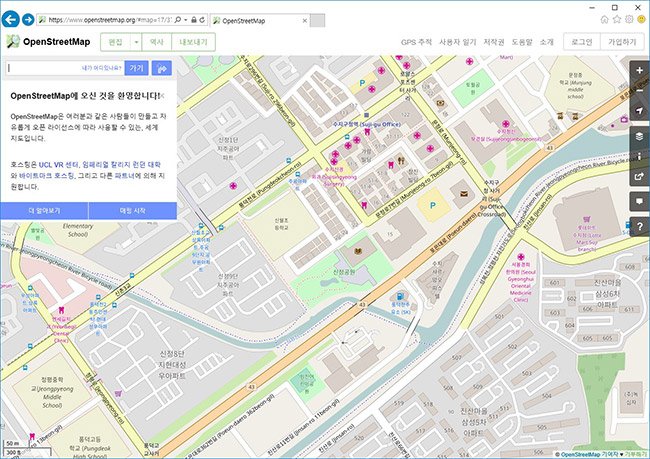This screenshot has height=459, width=650.
Task: Click the browser URL address field
Action: (109, 20)
